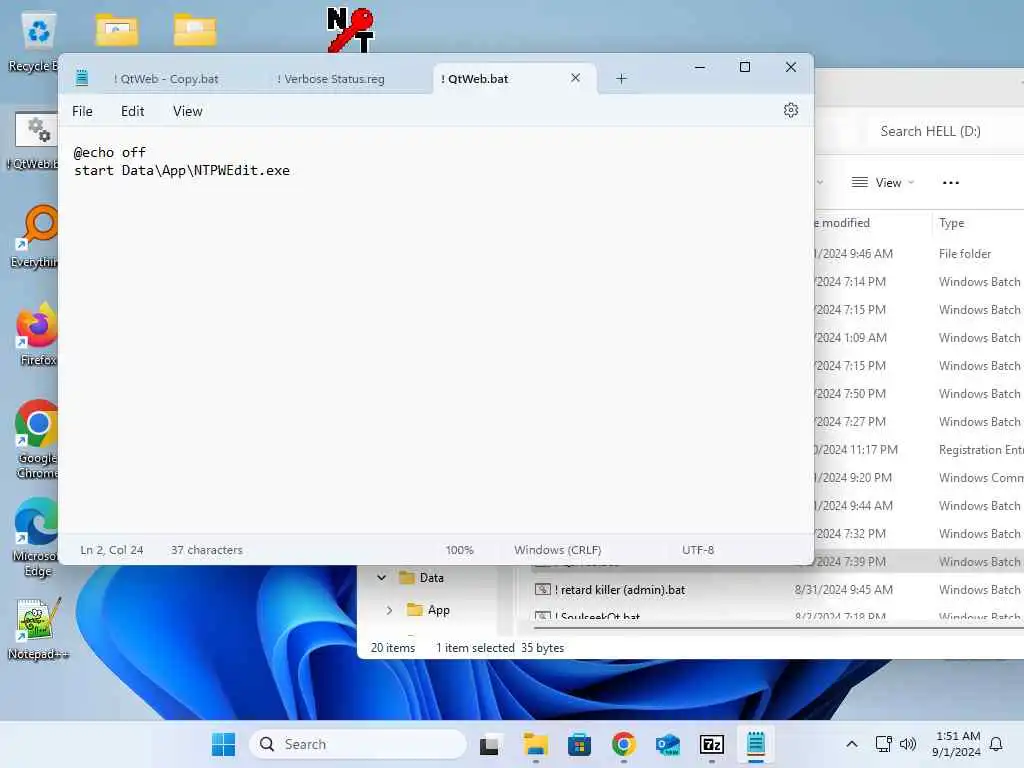Click the Notepad app icon in title bar
The width and height of the screenshot is (1024, 768).
82,78
